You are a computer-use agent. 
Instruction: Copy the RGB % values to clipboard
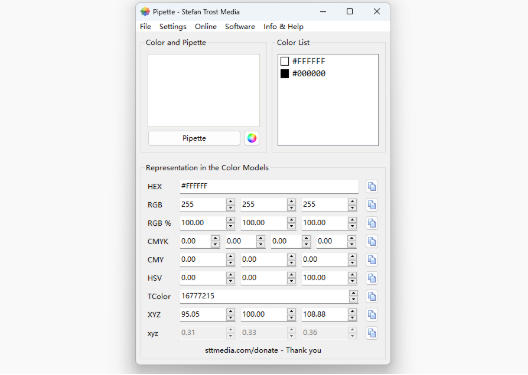372,223
